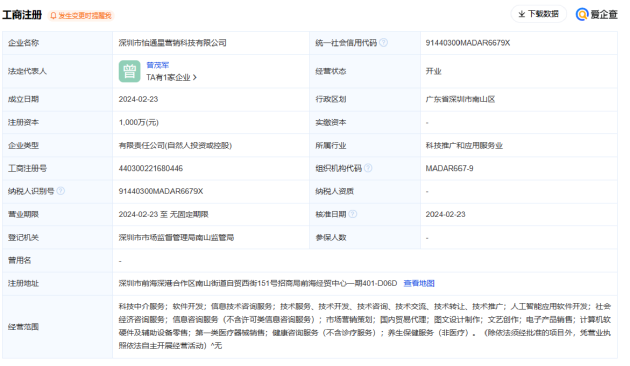
Task: Select industry value 科技推广和应用服务业
Action: click(464, 145)
